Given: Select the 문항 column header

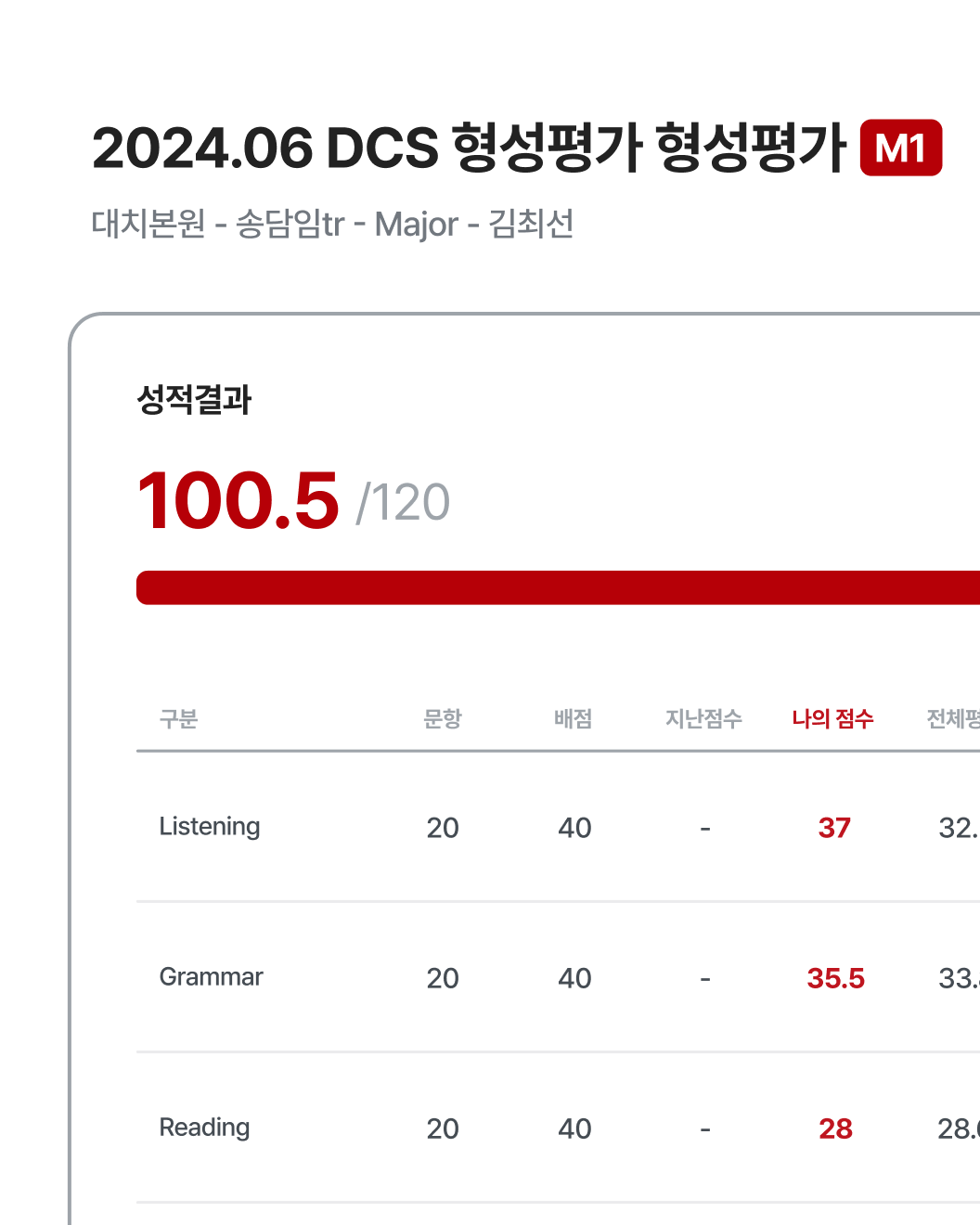Looking at the screenshot, I should (443, 719).
